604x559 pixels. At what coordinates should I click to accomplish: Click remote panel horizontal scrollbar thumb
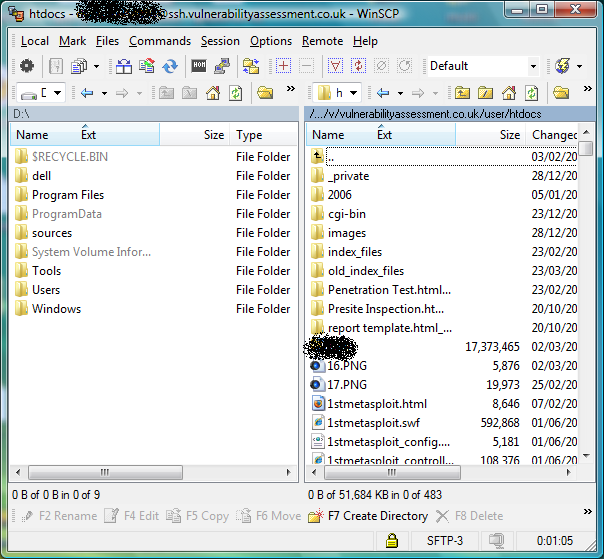point(392,472)
